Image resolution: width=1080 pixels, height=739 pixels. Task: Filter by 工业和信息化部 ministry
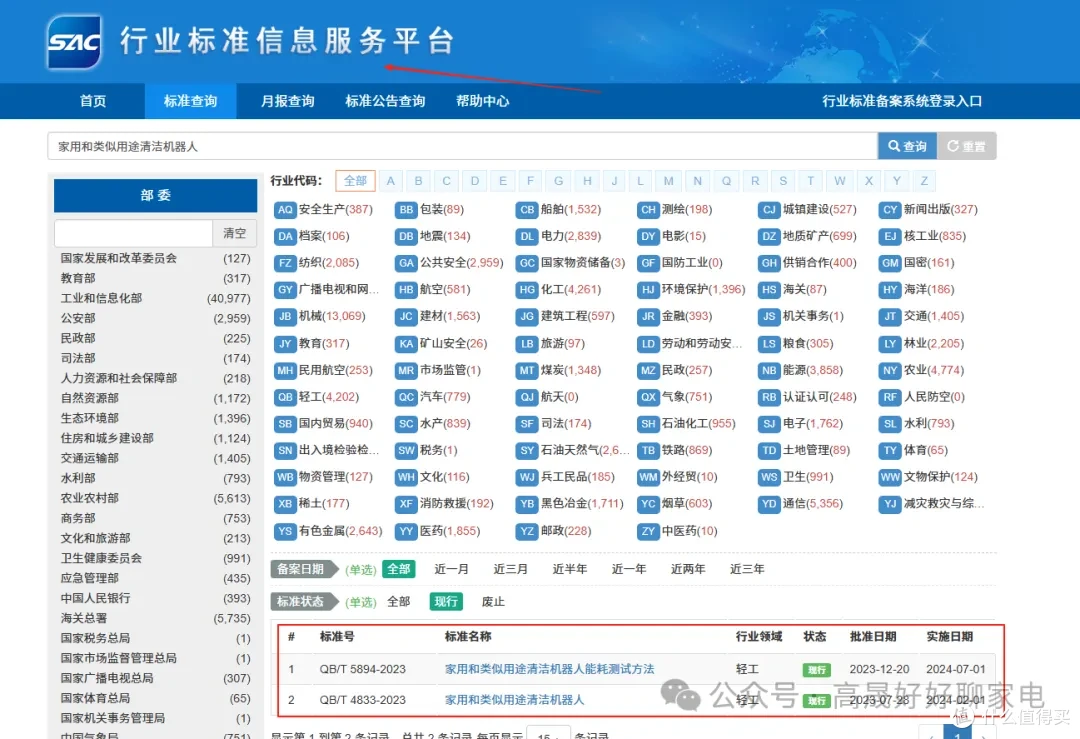[x=155, y=298]
